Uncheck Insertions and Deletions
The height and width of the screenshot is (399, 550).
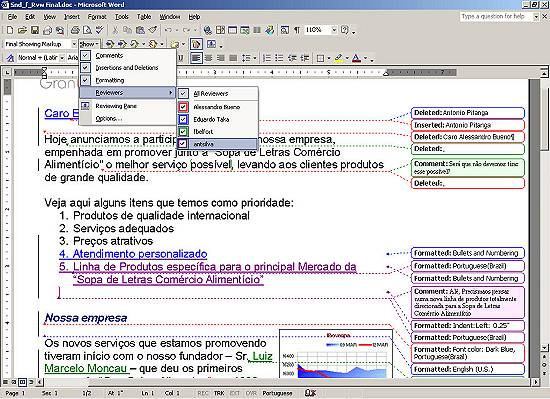coord(85,68)
